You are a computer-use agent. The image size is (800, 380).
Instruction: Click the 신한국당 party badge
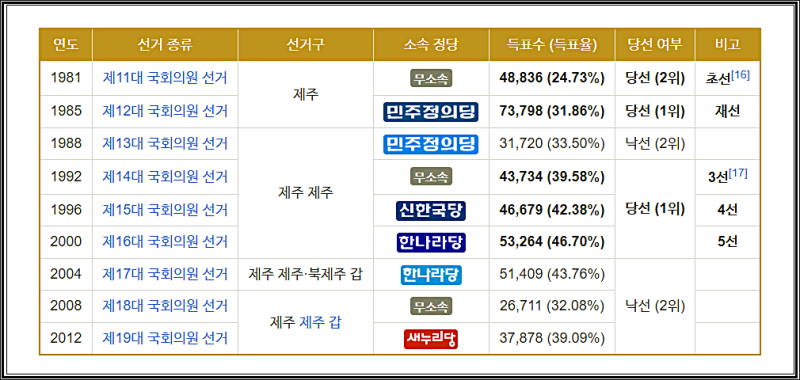431,210
